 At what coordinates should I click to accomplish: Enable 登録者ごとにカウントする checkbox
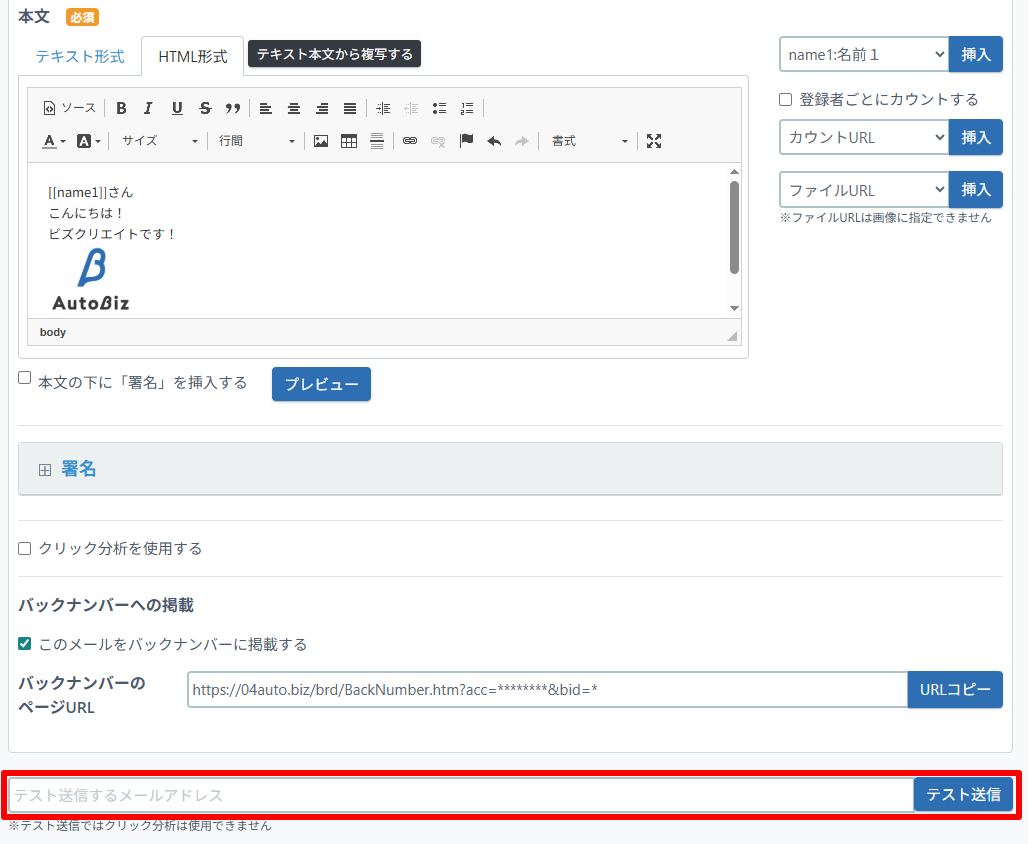click(x=786, y=99)
